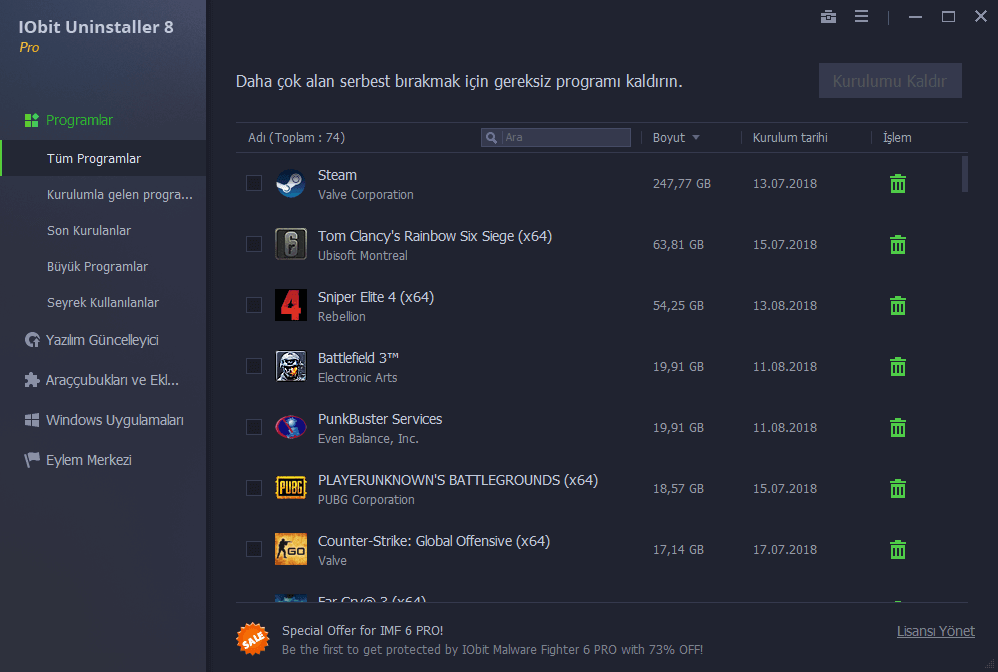Show Son Kurulanlar programs

88,230
